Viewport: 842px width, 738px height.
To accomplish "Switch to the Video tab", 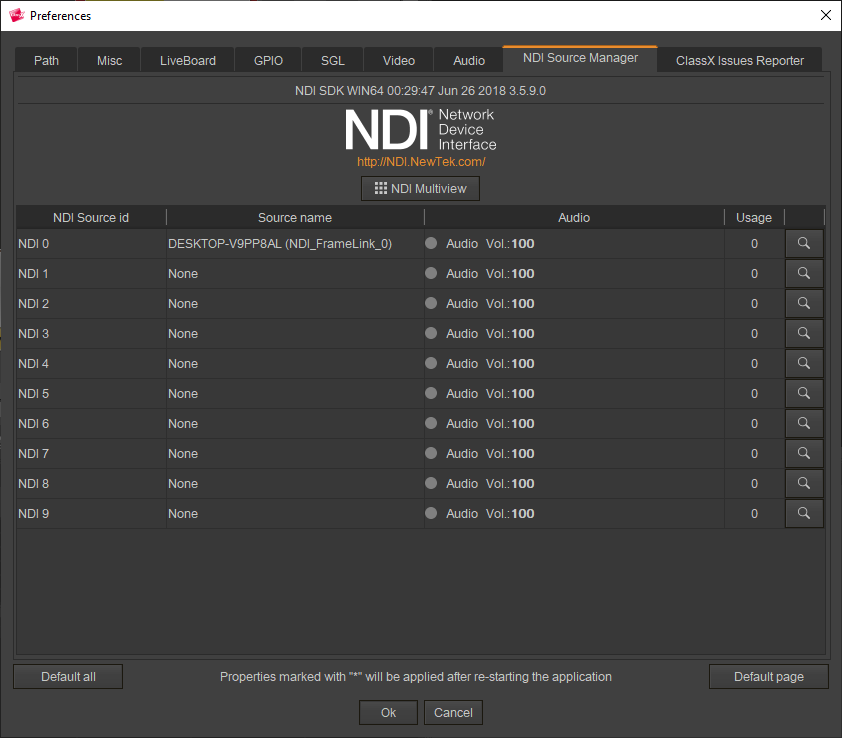I will tap(398, 60).
